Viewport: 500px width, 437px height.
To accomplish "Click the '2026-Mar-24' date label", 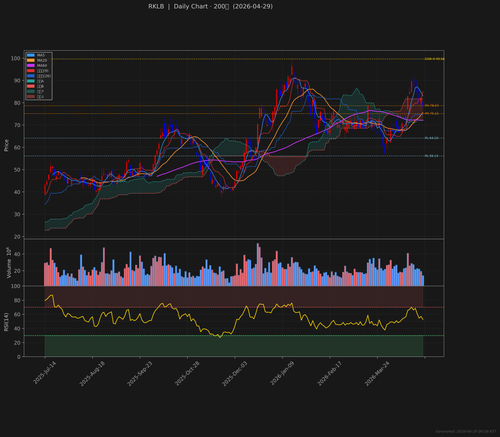I will (377, 374).
